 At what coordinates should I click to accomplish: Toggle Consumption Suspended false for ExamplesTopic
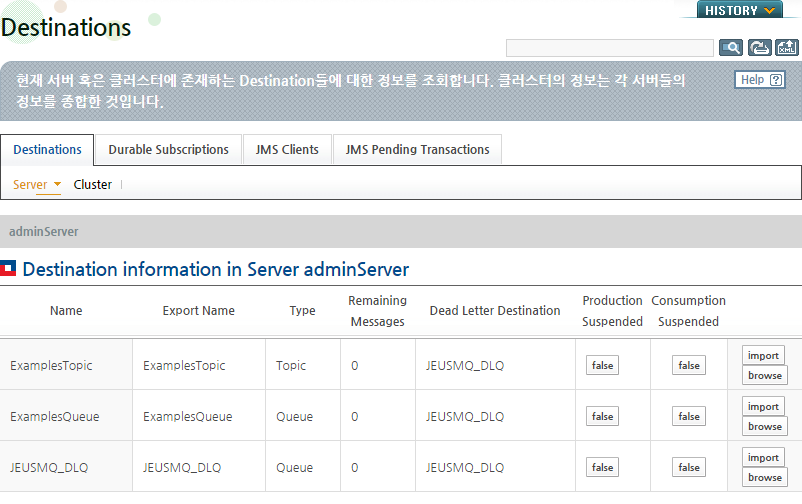pyautogui.click(x=688, y=365)
